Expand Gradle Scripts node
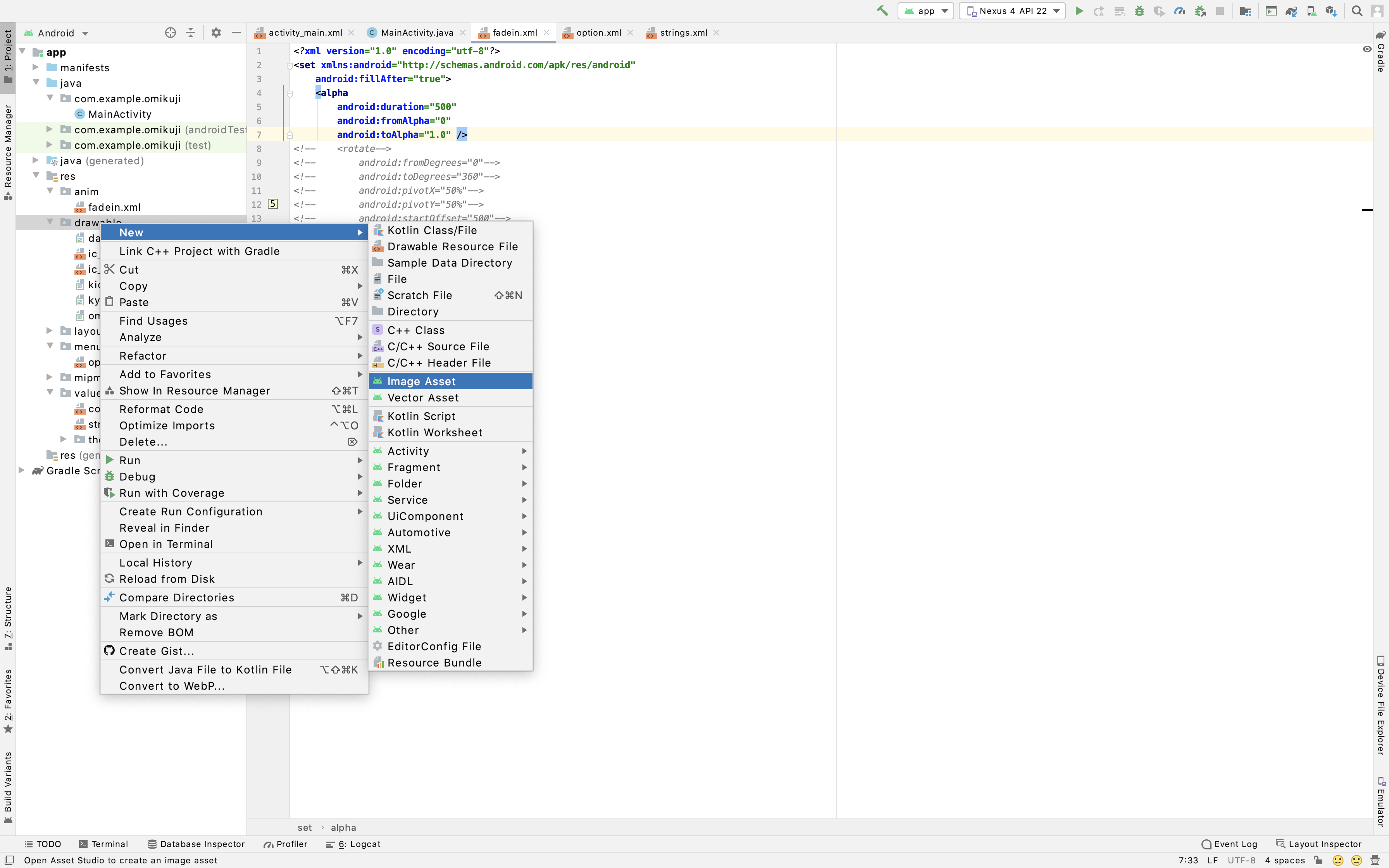 (21, 470)
